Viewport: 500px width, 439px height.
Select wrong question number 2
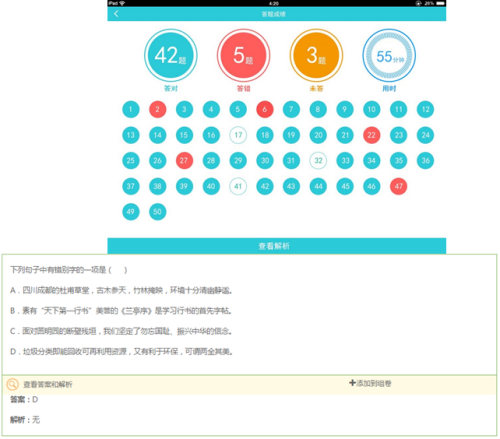pyautogui.click(x=157, y=109)
